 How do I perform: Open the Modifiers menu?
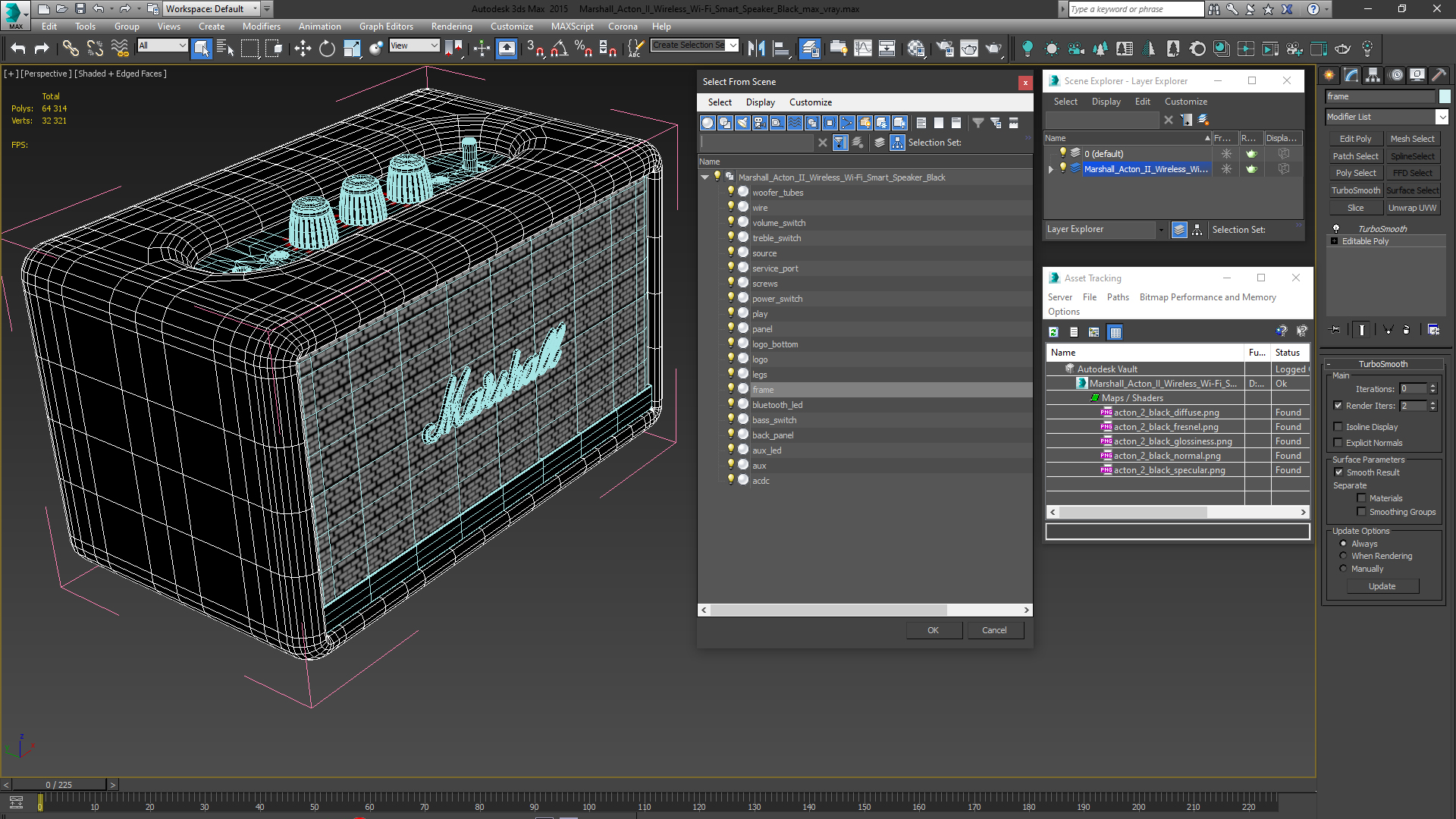point(261,26)
